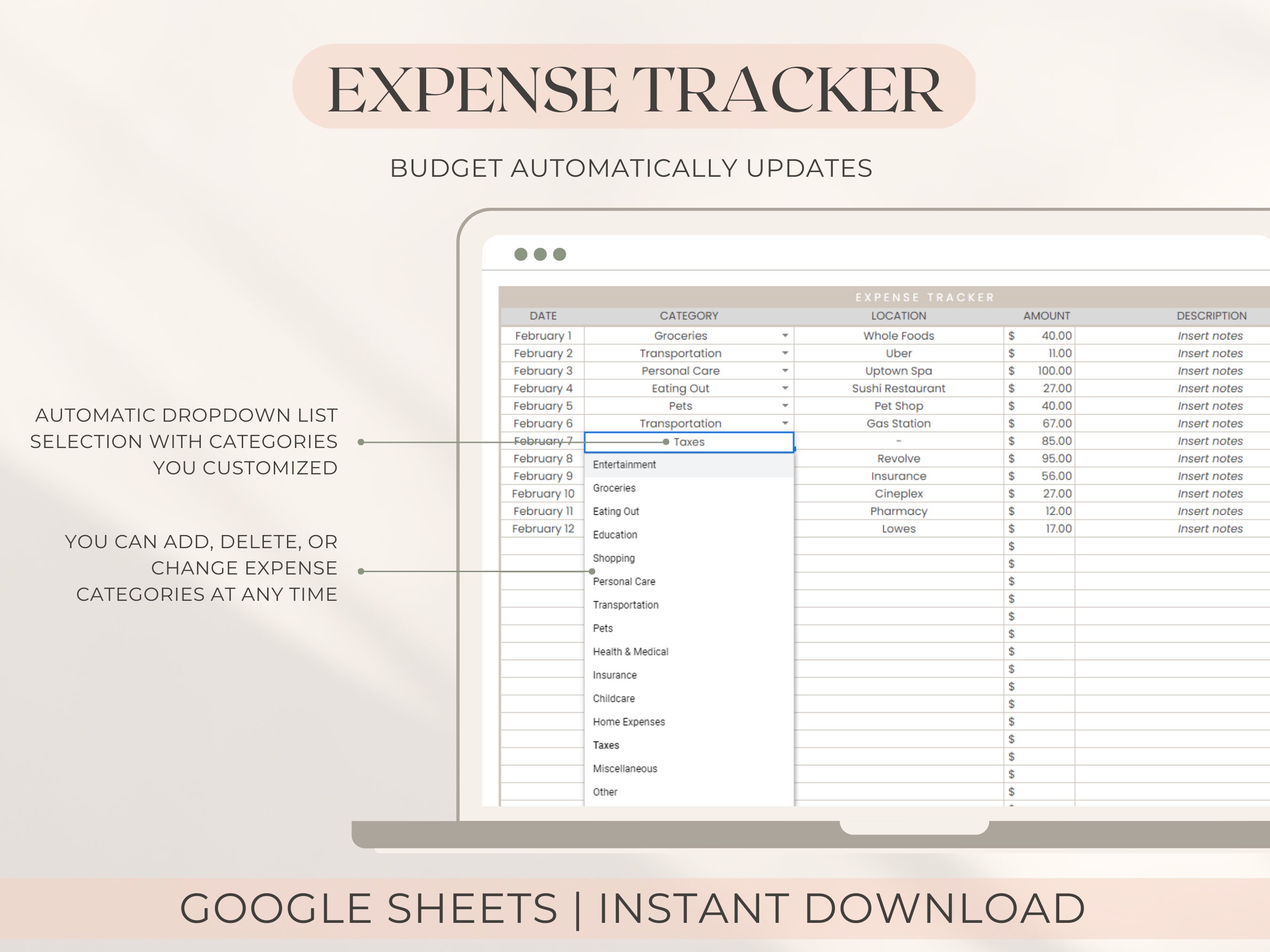Select Eating Out in the dropdown list
This screenshot has width=1270, height=952.
click(x=689, y=511)
